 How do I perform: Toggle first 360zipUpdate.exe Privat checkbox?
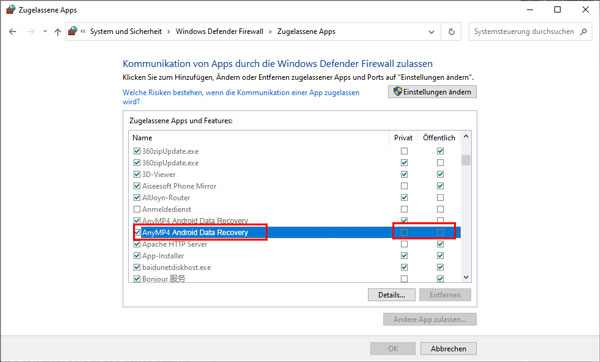pyautogui.click(x=404, y=151)
